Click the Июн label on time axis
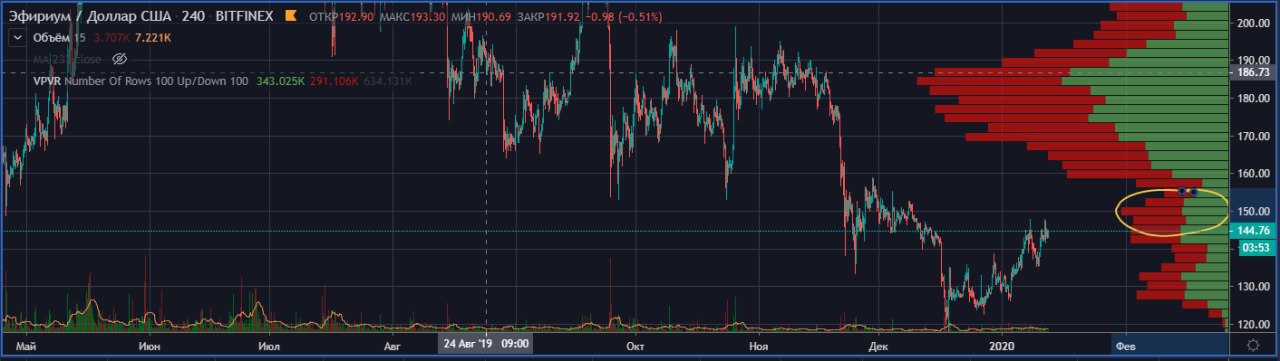This screenshot has height=361, width=1280. pyautogui.click(x=149, y=345)
